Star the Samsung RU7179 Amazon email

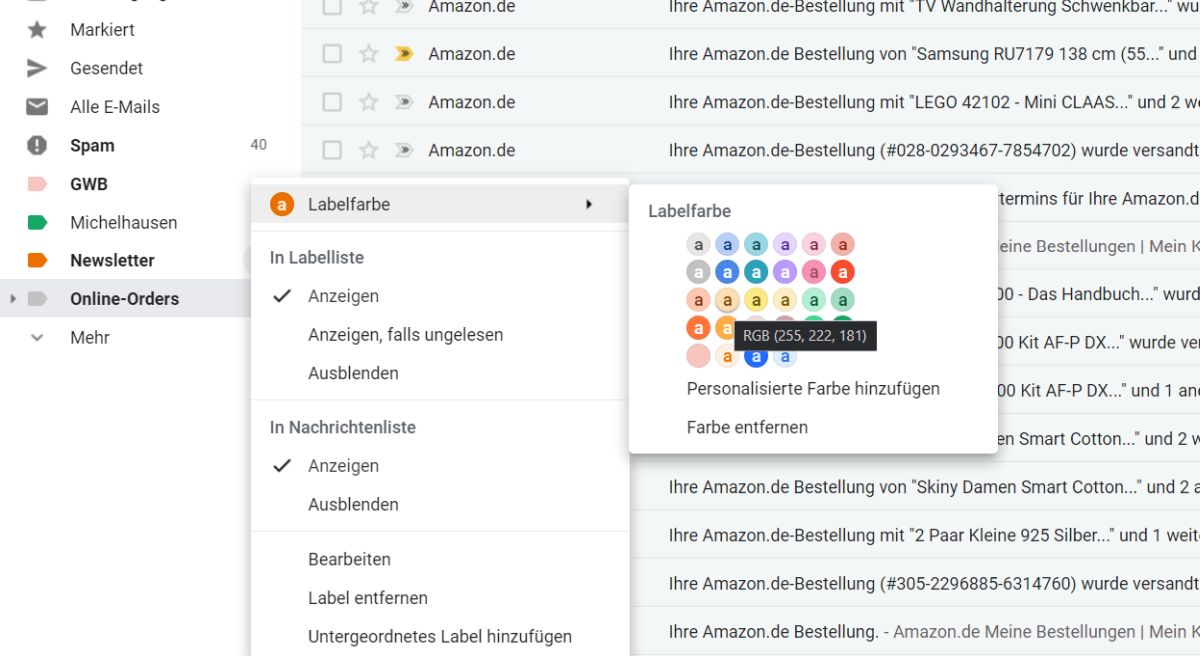click(369, 54)
